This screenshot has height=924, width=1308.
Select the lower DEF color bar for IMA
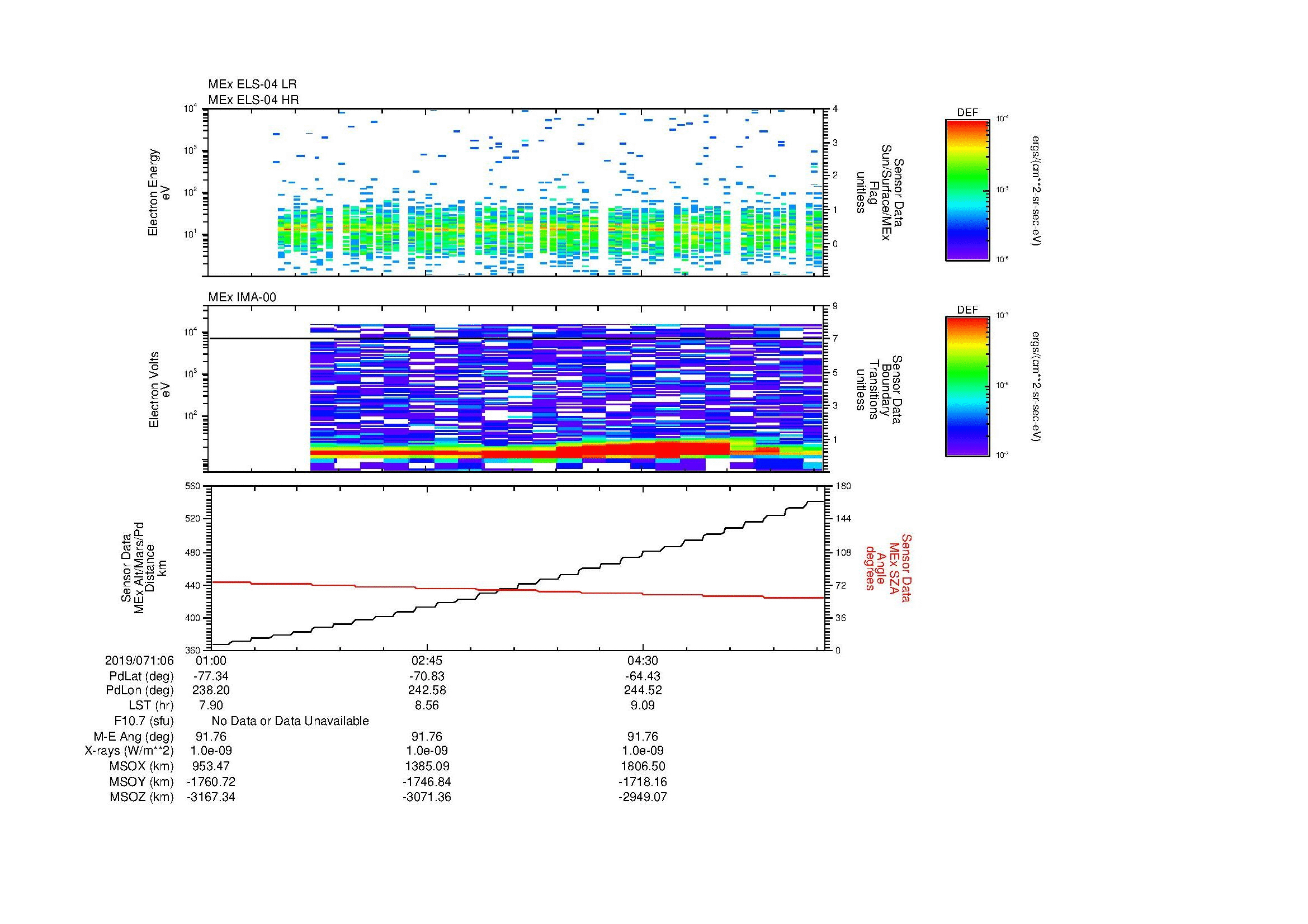coord(967,387)
